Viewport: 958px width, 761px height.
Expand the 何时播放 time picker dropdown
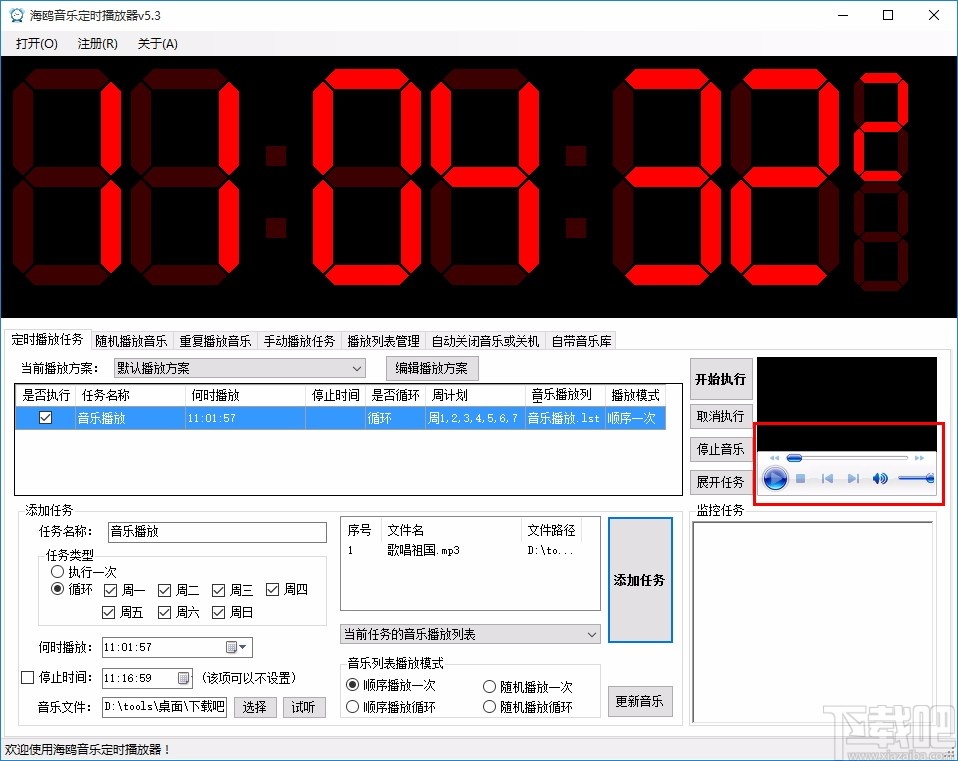coord(243,647)
